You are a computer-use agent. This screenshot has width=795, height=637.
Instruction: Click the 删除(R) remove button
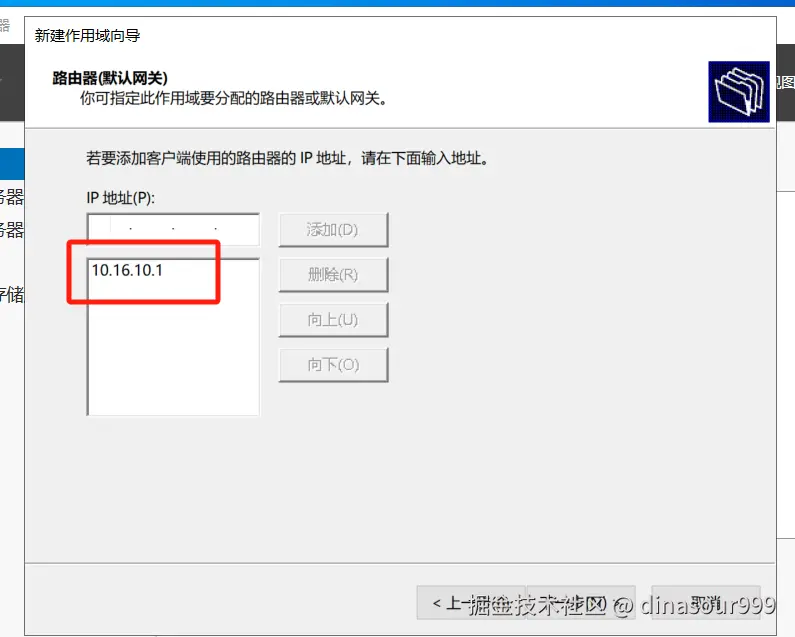tap(333, 275)
